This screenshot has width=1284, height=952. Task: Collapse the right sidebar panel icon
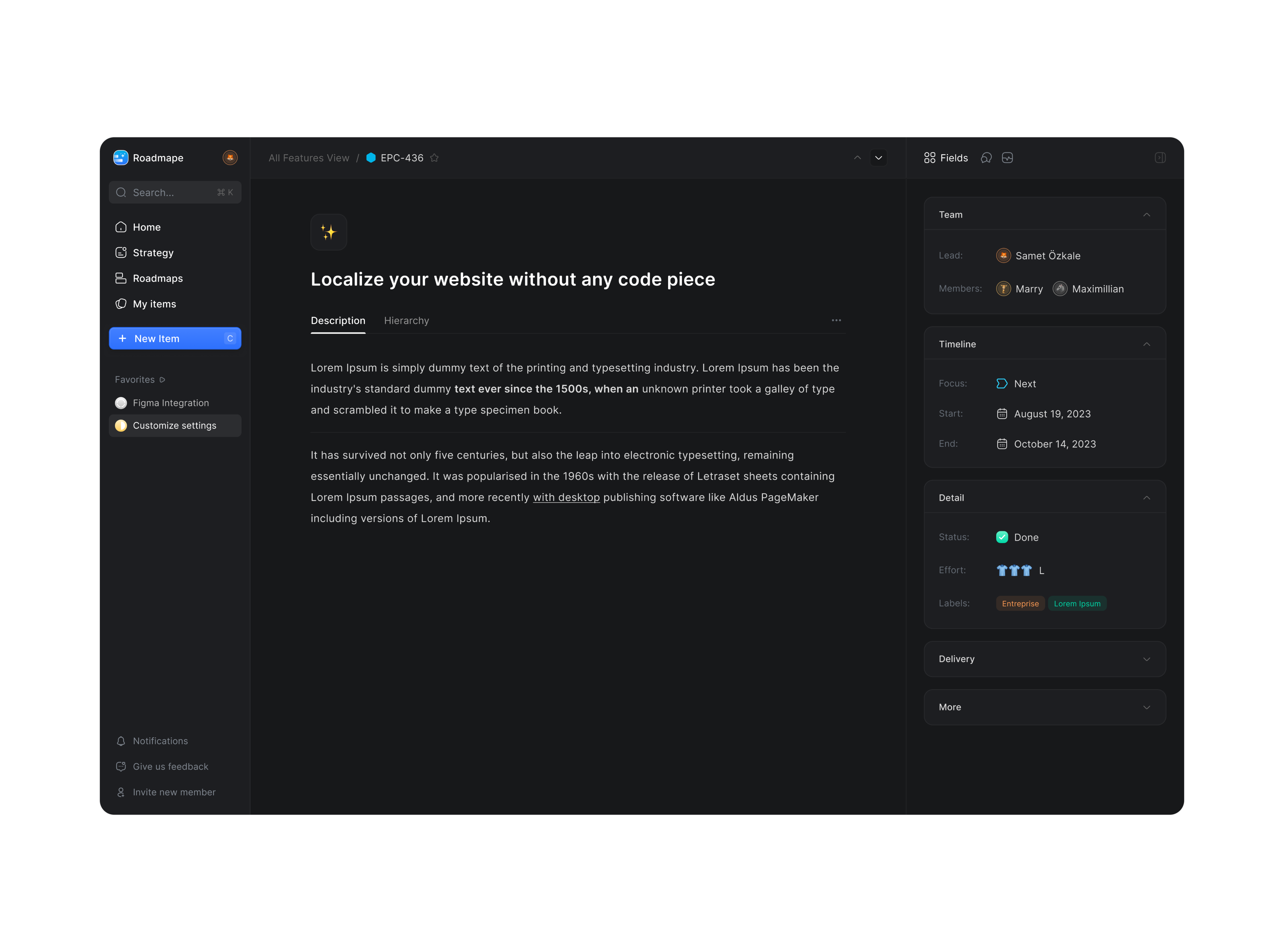(1160, 158)
